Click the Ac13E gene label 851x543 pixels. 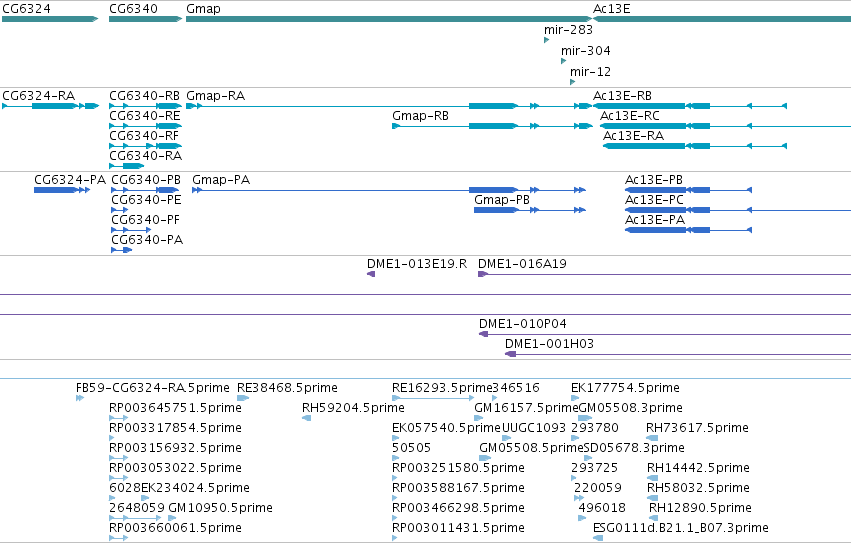612,9
